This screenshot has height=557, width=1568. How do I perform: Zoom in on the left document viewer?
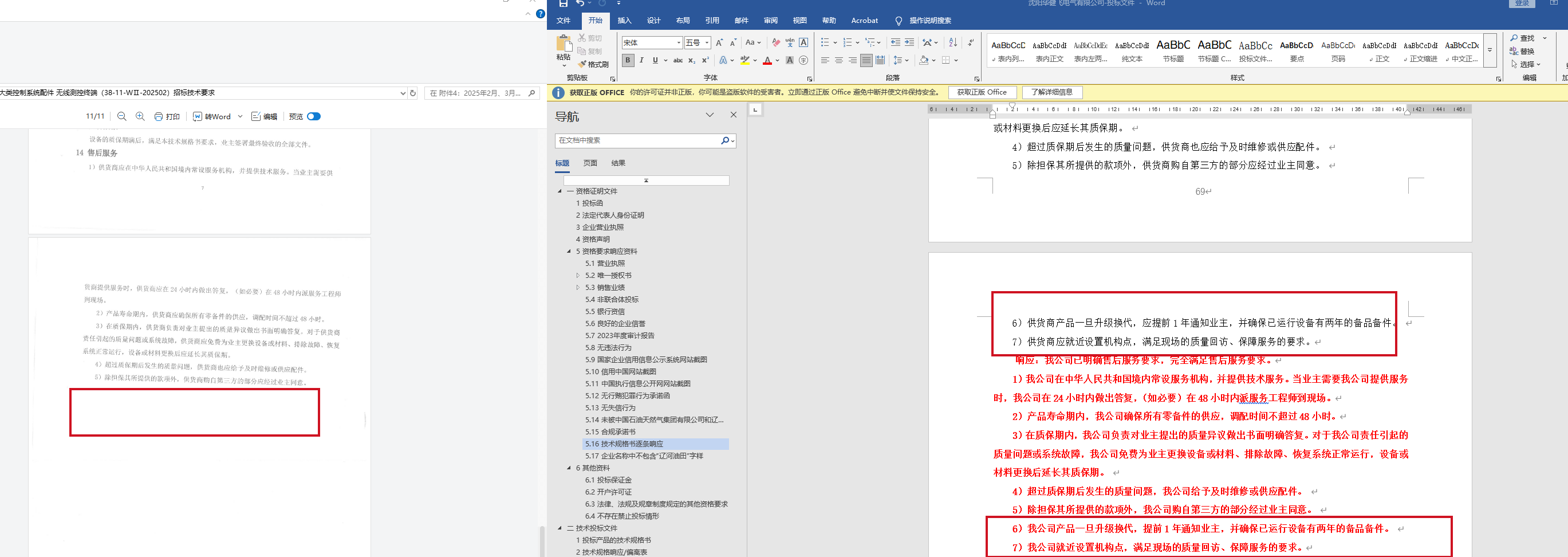click(x=140, y=116)
